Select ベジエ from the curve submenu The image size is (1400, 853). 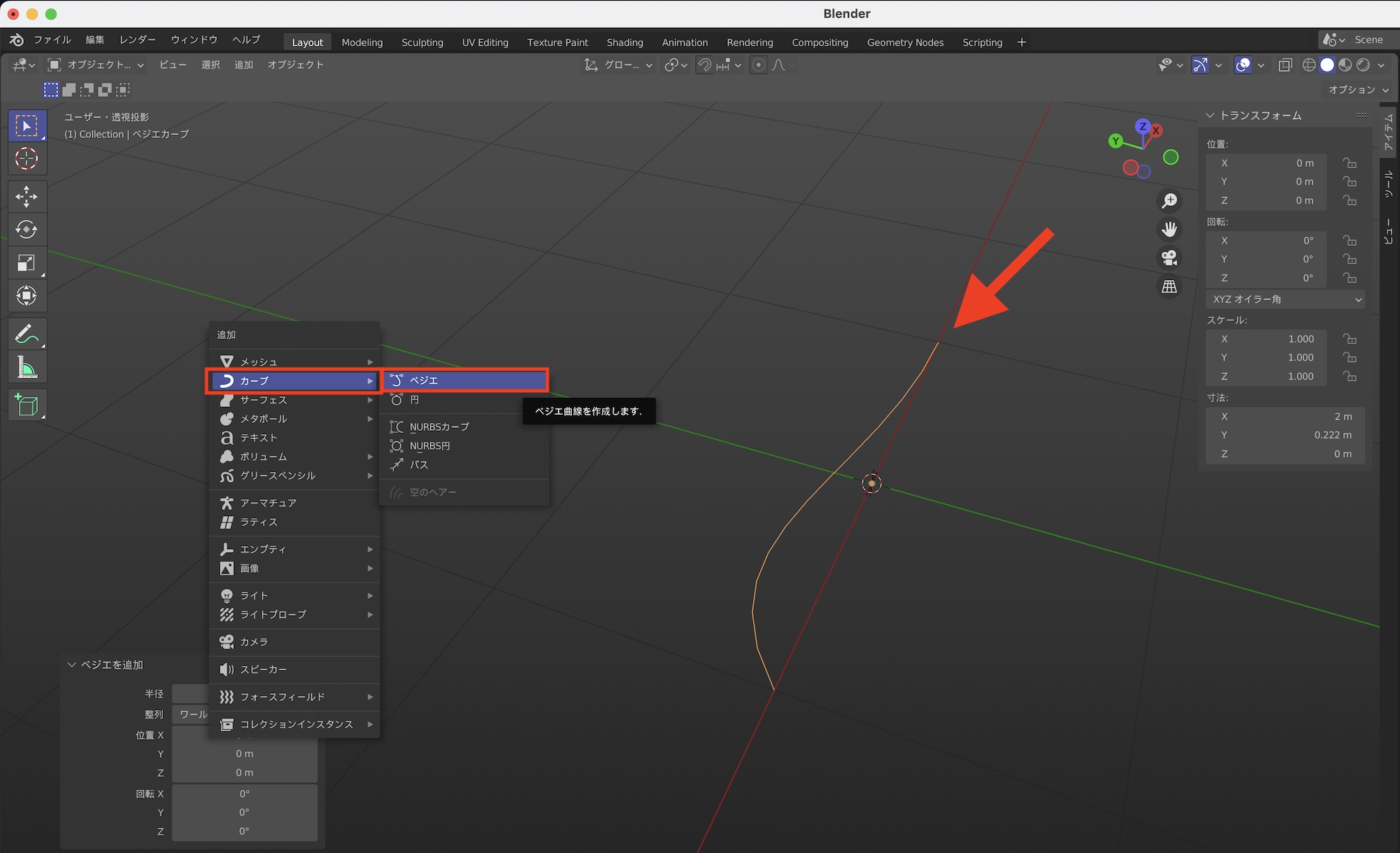(464, 380)
